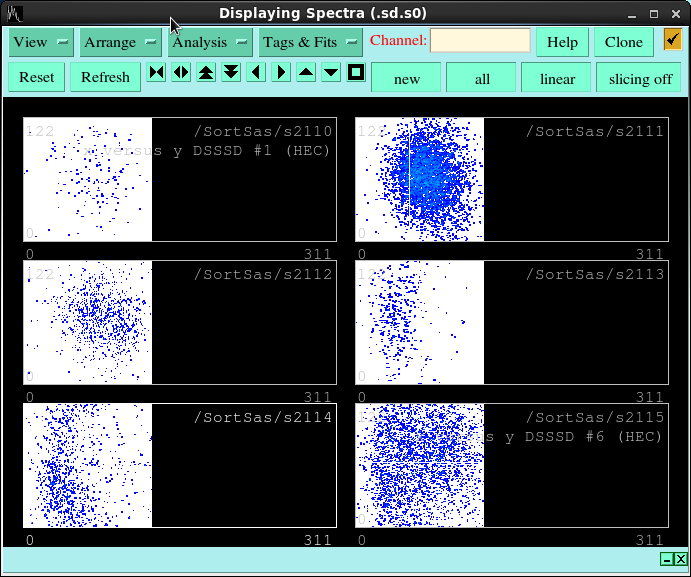Click the spectrum app icon in title bar
This screenshot has height=577, width=691.
(15, 14)
